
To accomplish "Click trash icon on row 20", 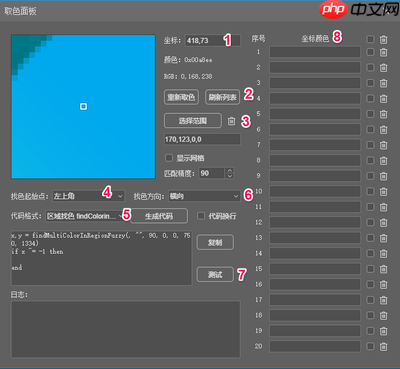I will coord(383,347).
